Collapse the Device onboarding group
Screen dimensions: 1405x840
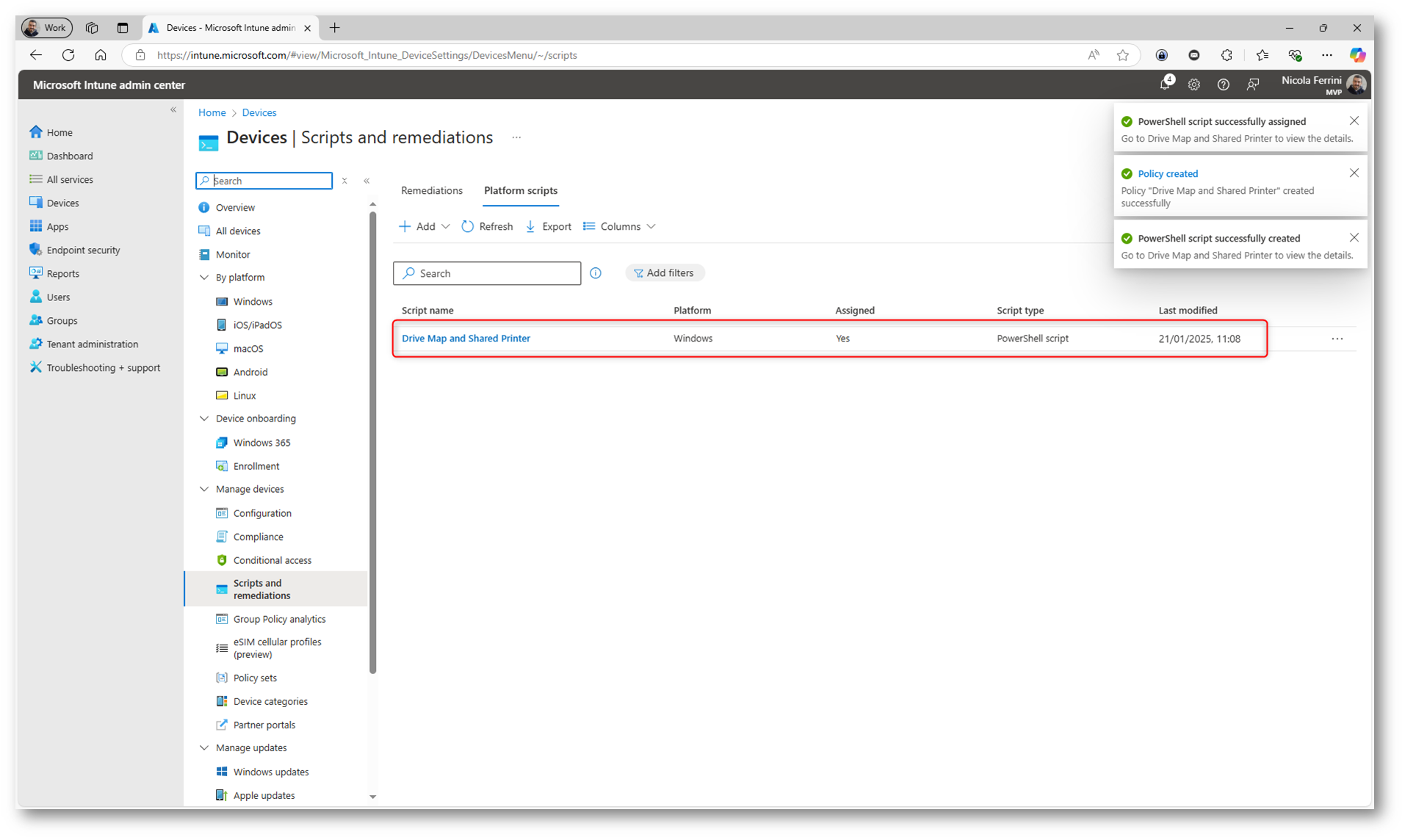204,419
